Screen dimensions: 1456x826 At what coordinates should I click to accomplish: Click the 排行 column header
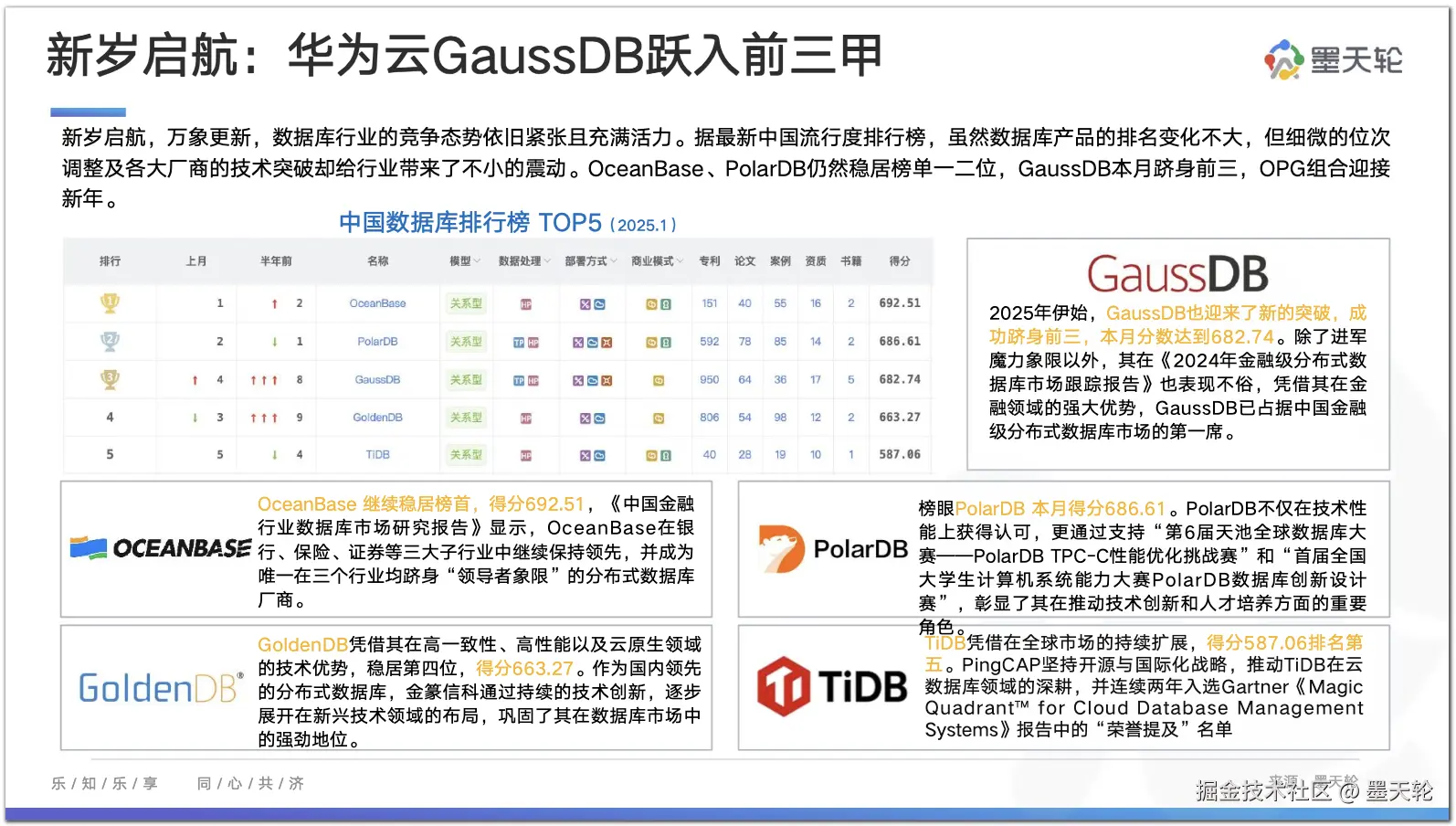(x=110, y=261)
